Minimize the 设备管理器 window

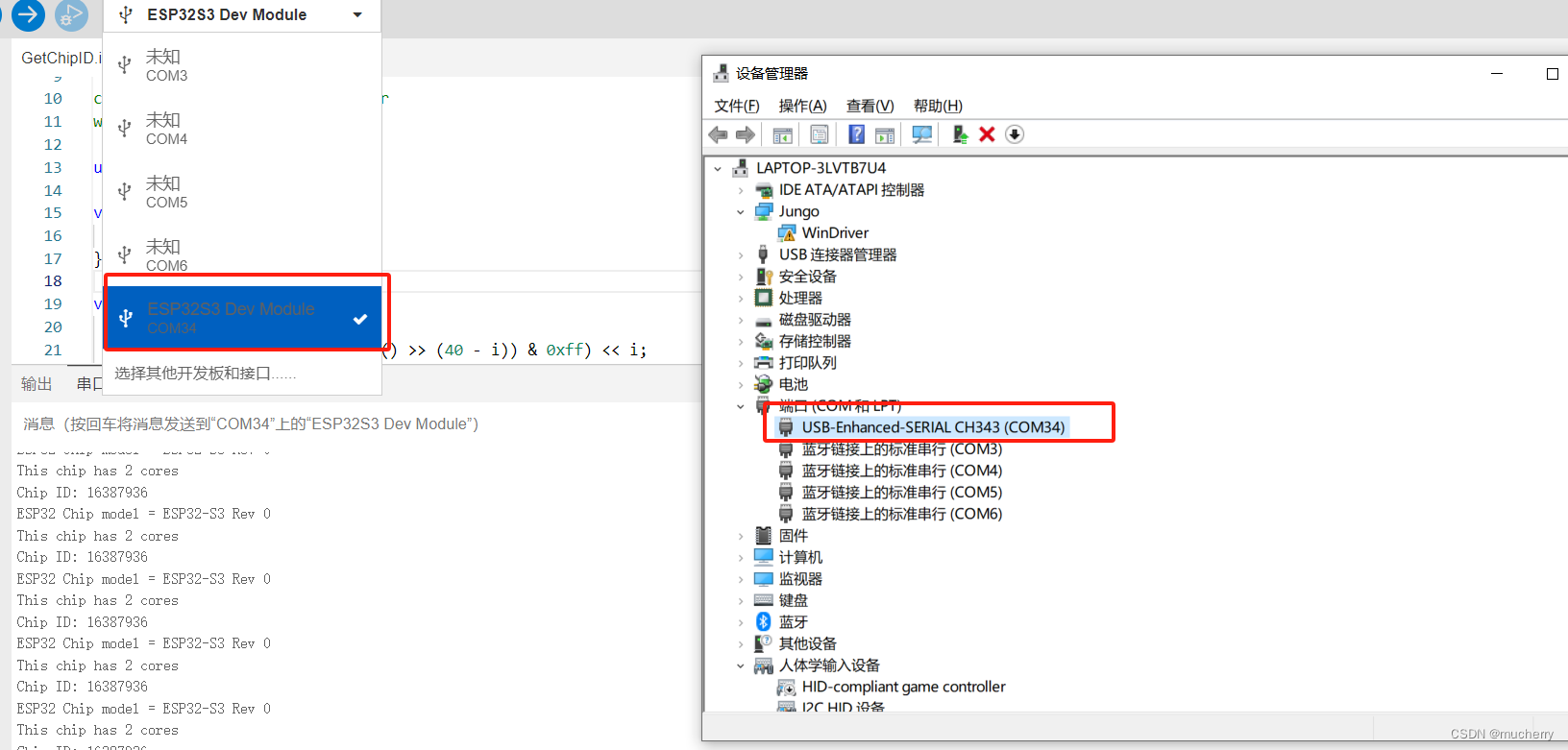point(1497,74)
